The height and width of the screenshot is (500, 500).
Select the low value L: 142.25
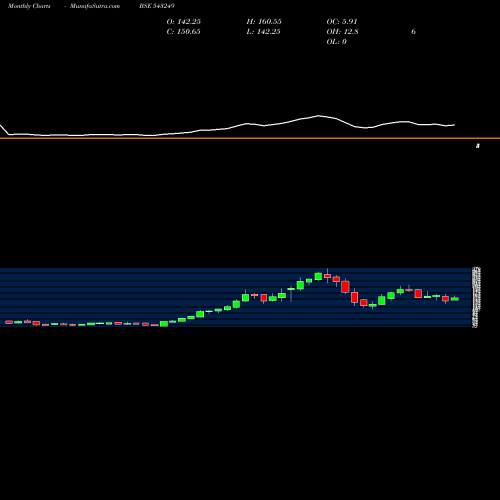(x=264, y=32)
